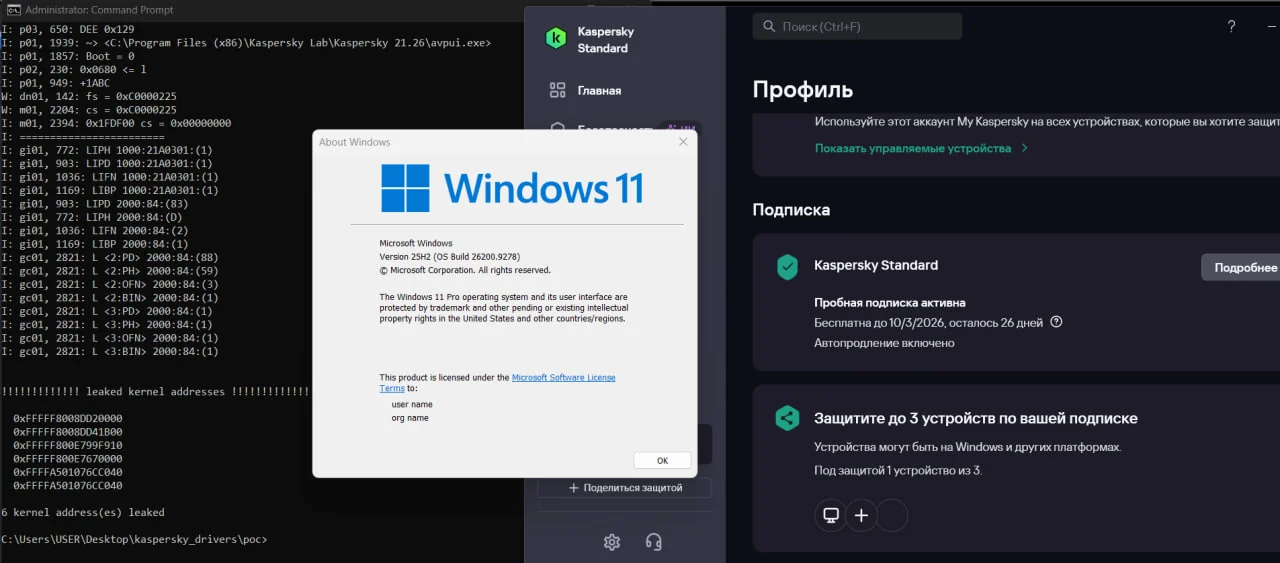The width and height of the screenshot is (1280, 563).
Task: Click the Kaspersky hexagon logo in sidebar
Action: pyautogui.click(x=555, y=39)
